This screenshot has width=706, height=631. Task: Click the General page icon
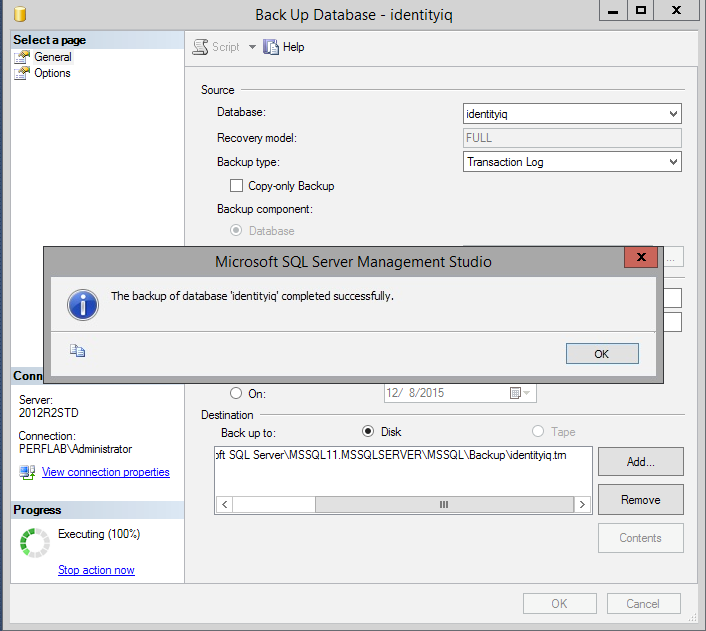(x=22, y=58)
